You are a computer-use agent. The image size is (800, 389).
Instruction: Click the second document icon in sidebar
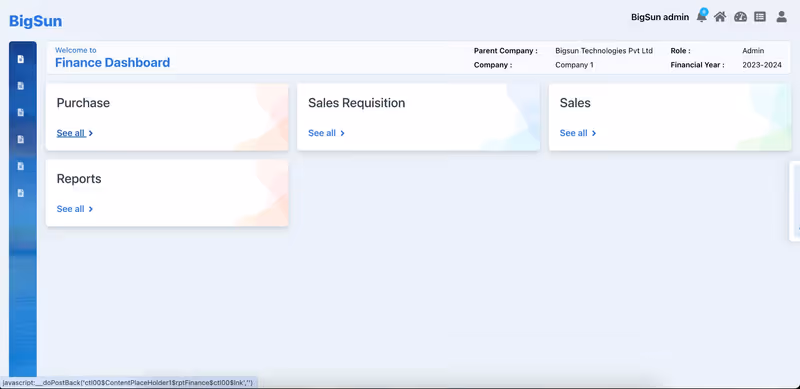click(21, 86)
